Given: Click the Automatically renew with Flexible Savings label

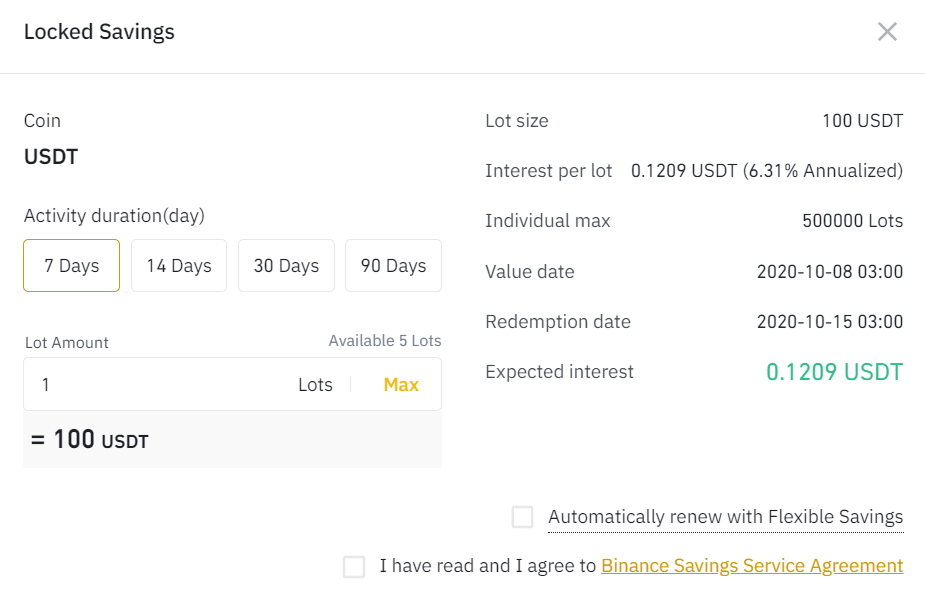Looking at the screenshot, I should tap(725, 517).
